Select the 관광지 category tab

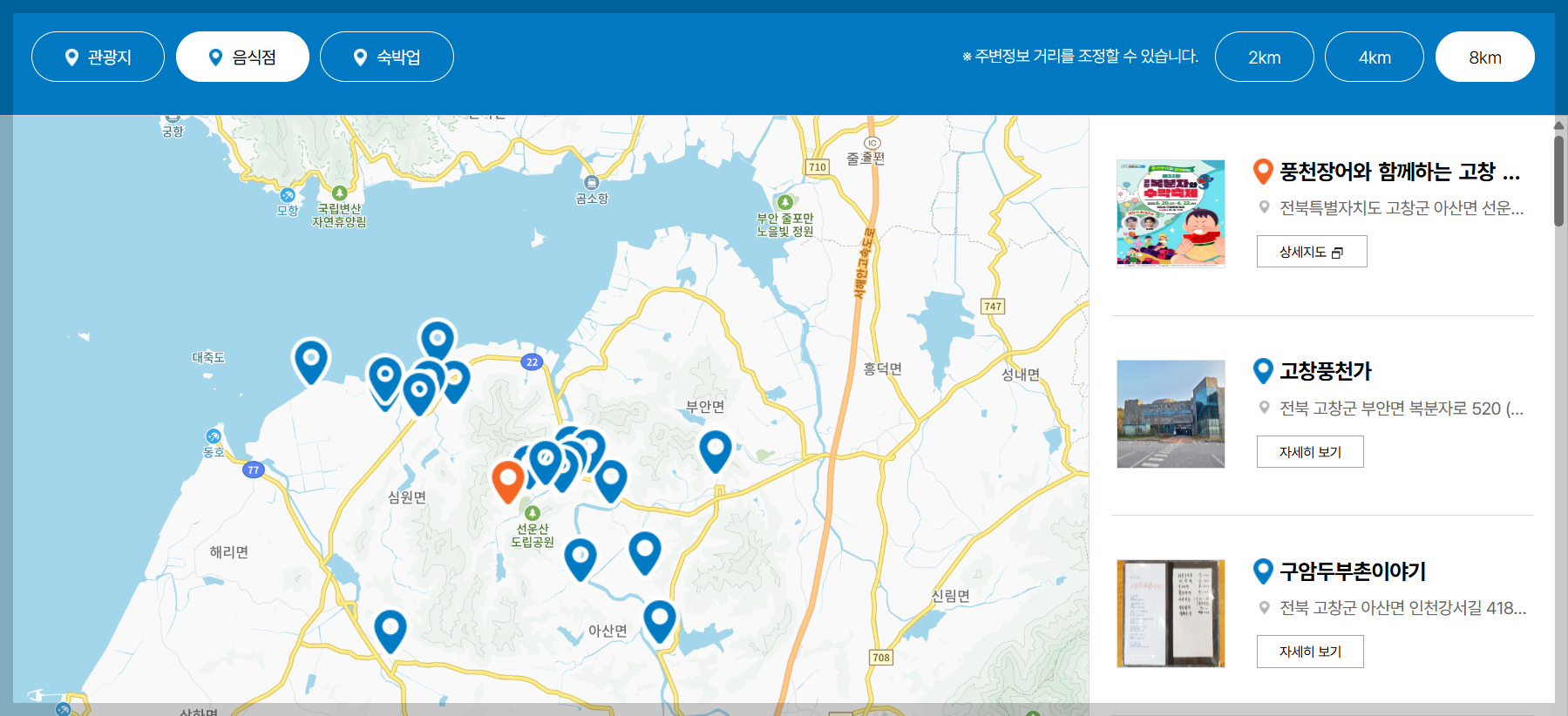point(98,57)
